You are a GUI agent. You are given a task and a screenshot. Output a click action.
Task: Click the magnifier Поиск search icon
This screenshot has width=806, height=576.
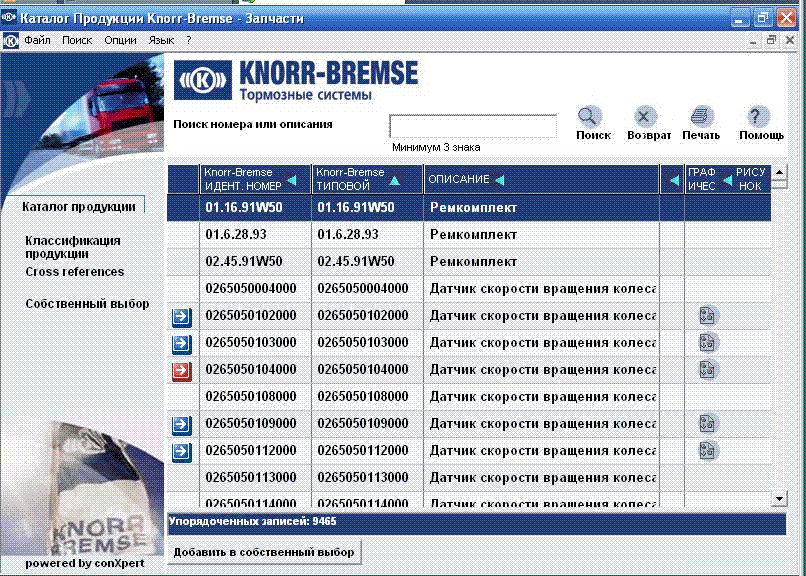click(x=590, y=117)
